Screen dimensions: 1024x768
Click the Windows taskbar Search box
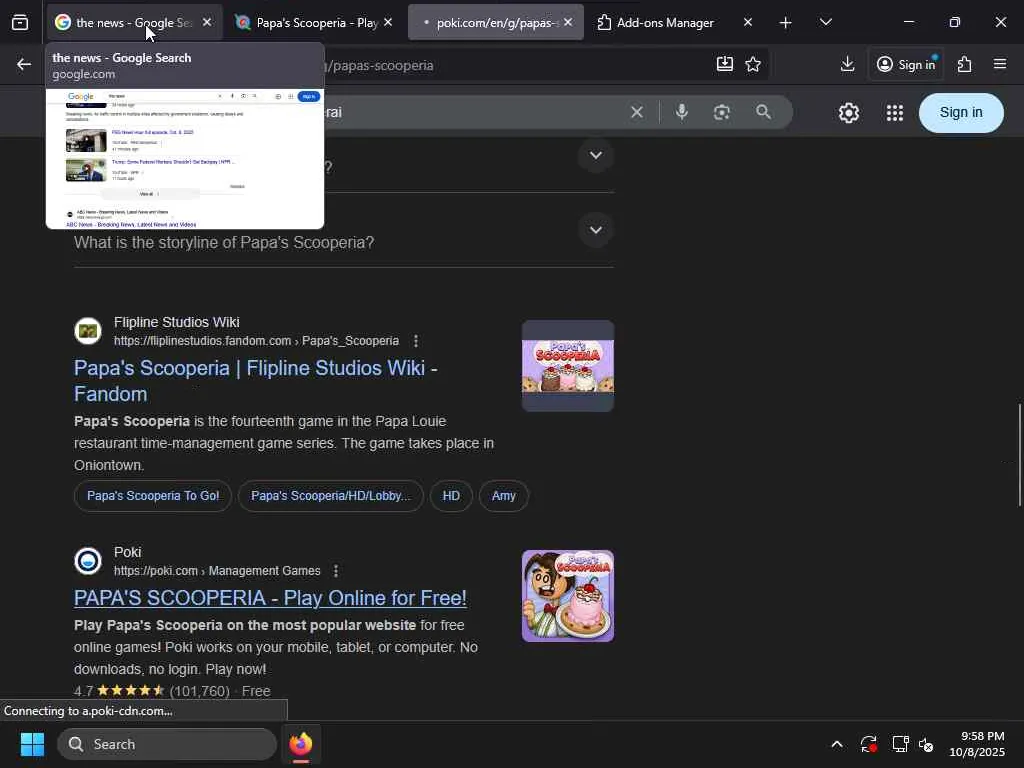[x=167, y=744]
